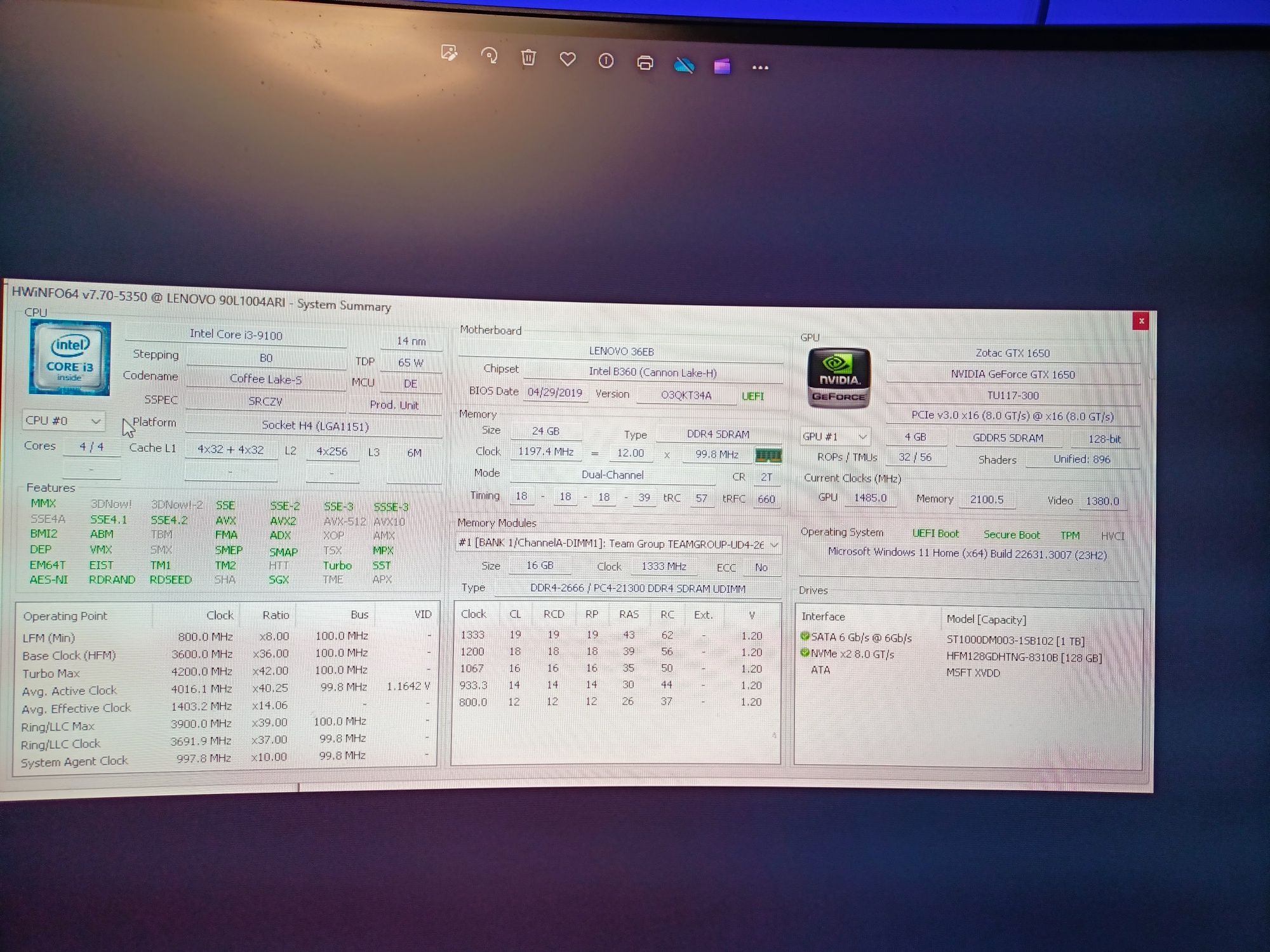Viewport: 1270px width, 952px height.
Task: Click the ST1000DM003 1 TB drive row
Action: pos(968,639)
